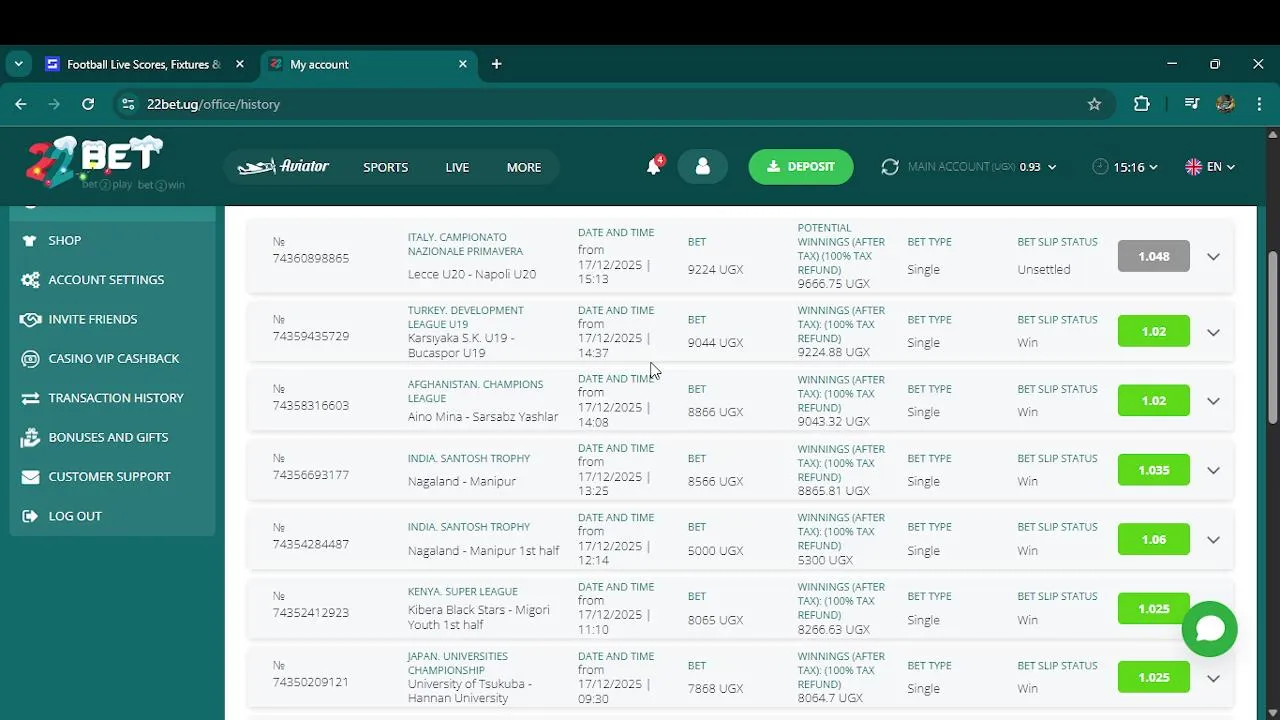Screen dimensions: 1280x720
Task: Open the live chat bubble
Action: click(1209, 628)
